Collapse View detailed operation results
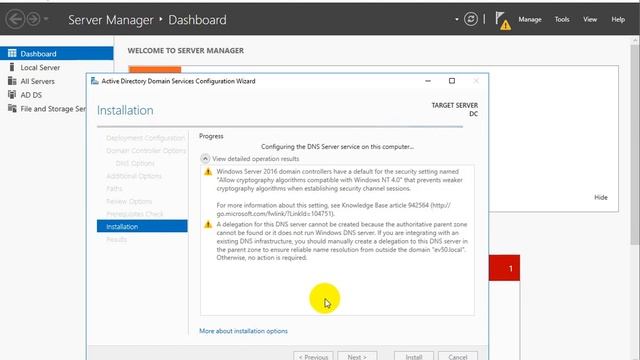Viewport: 640px width, 360px height. pos(205,158)
